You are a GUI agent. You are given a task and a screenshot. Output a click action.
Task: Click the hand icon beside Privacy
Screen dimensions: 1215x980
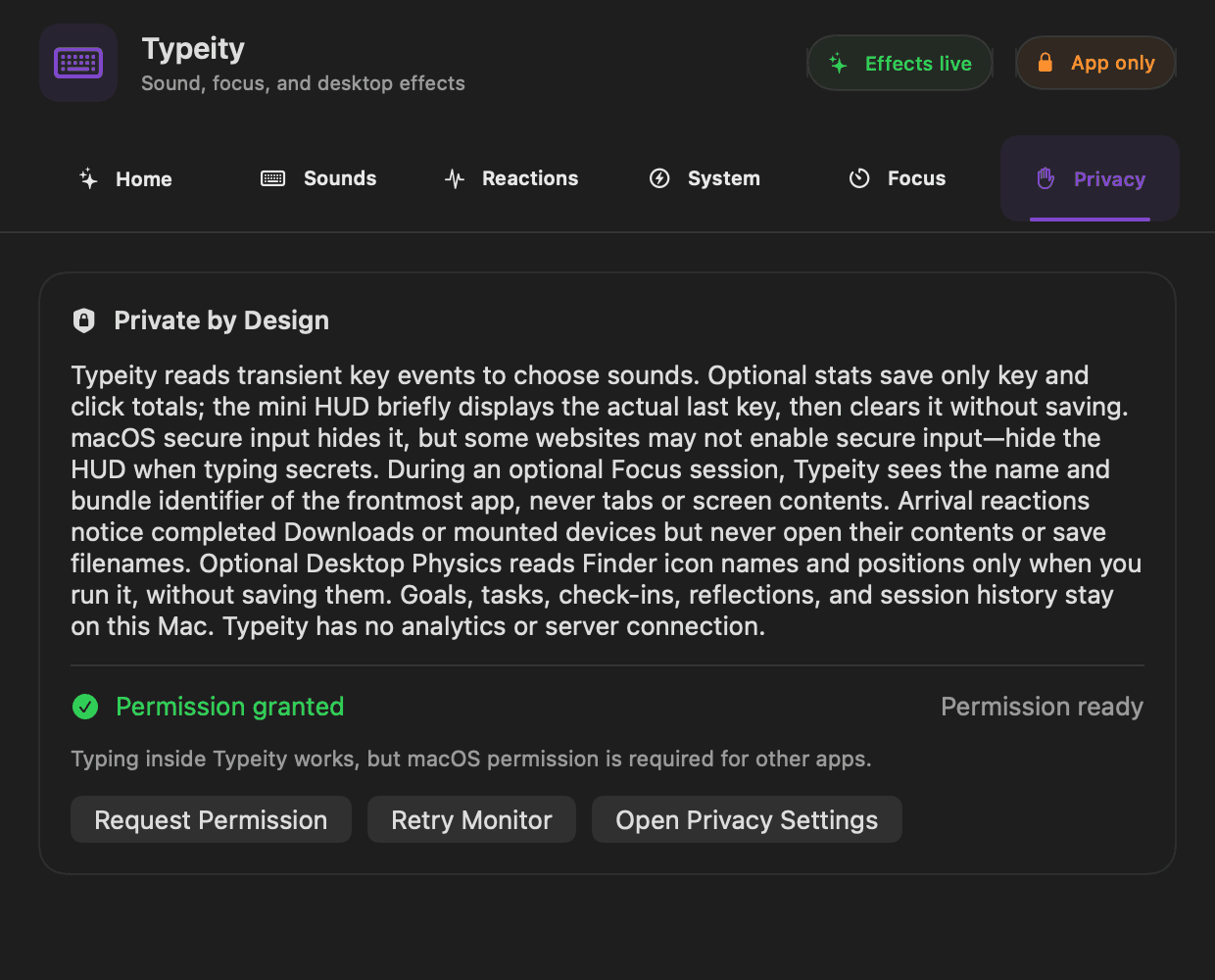[x=1045, y=178]
